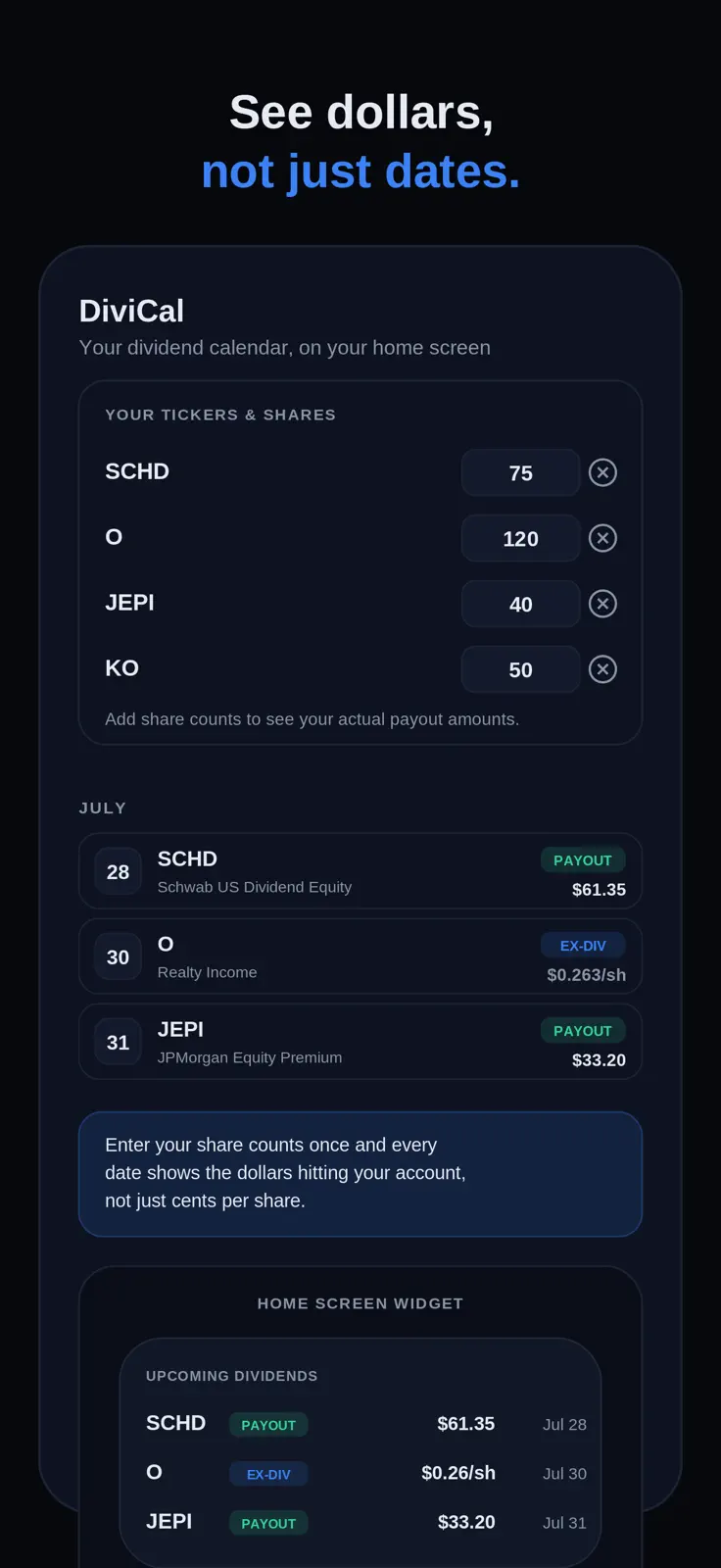Edit the O share count showing 120
721x1568 pixels.
point(521,538)
